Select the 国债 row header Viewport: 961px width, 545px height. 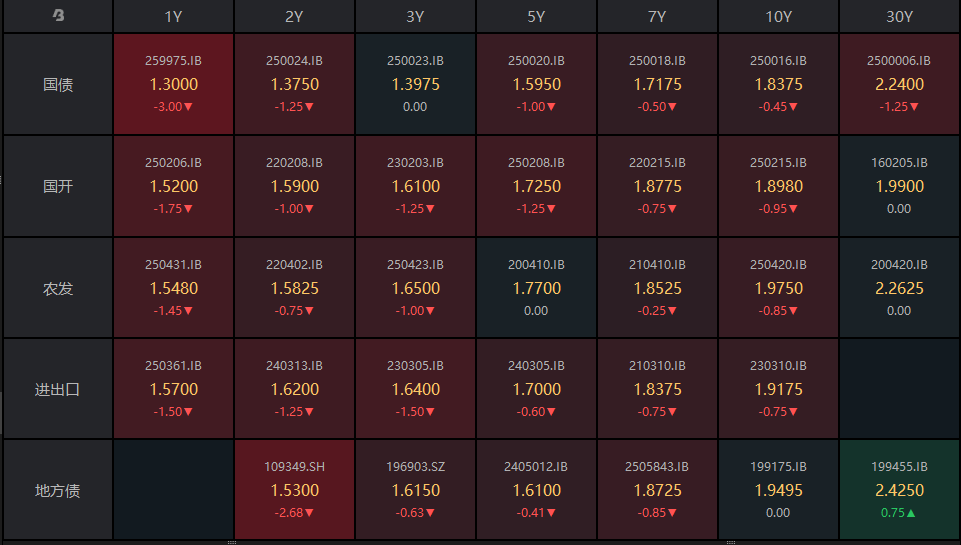(x=58, y=85)
